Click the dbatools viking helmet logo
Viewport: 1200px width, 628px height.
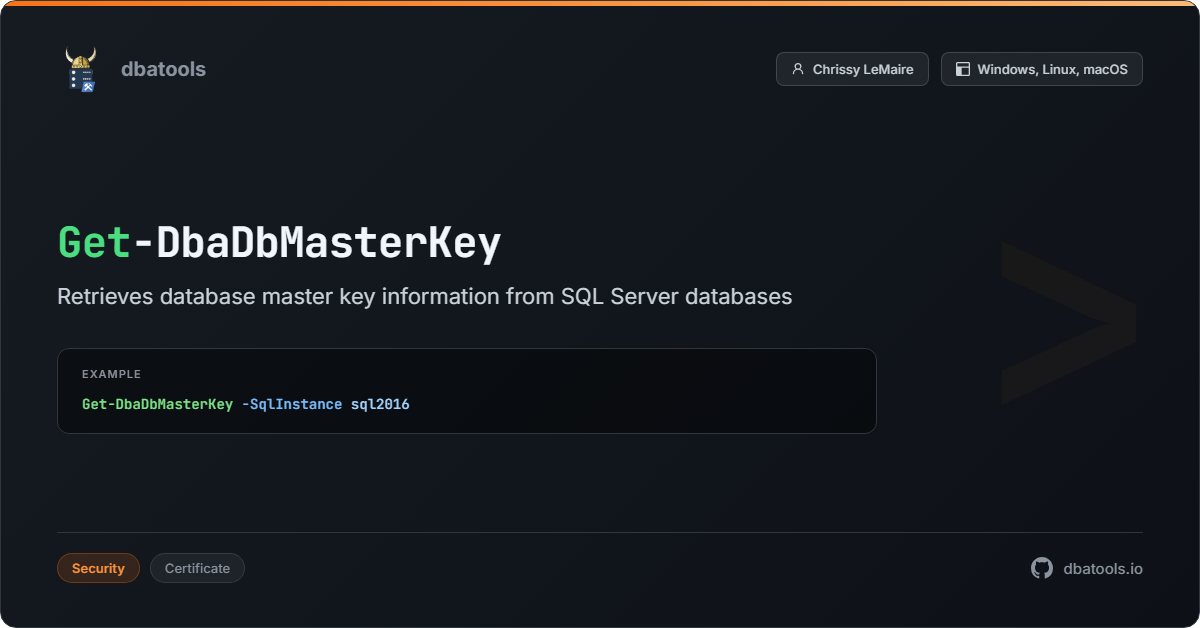(x=81, y=69)
